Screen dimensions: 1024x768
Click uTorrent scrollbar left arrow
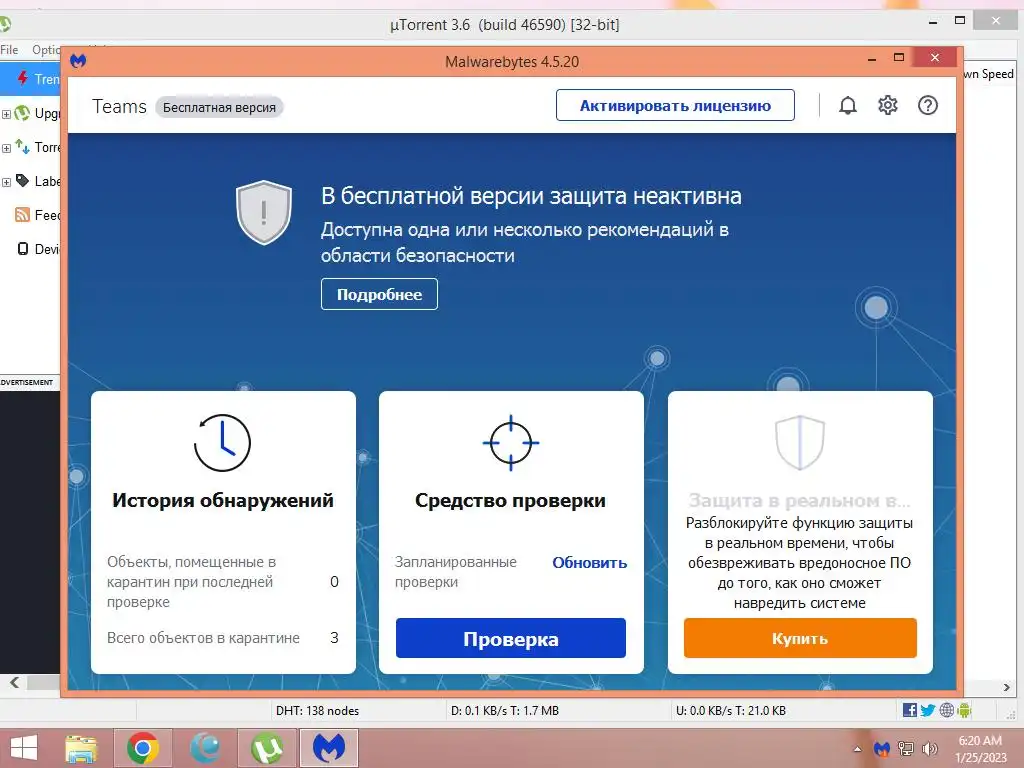(14, 682)
